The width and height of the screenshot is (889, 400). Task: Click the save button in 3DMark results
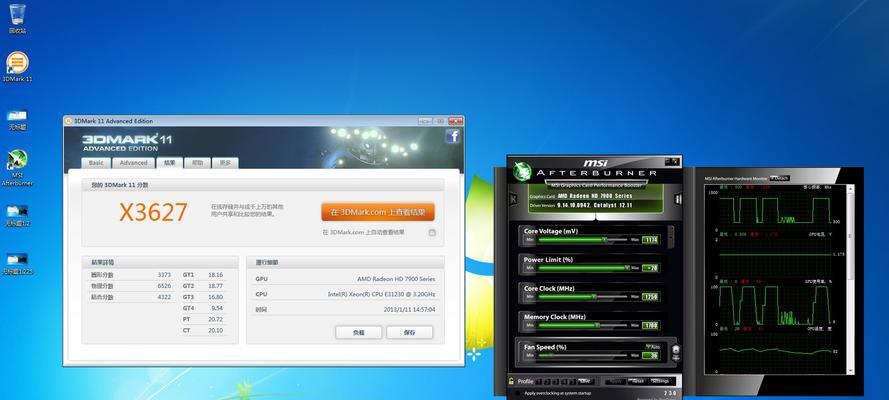(x=409, y=333)
